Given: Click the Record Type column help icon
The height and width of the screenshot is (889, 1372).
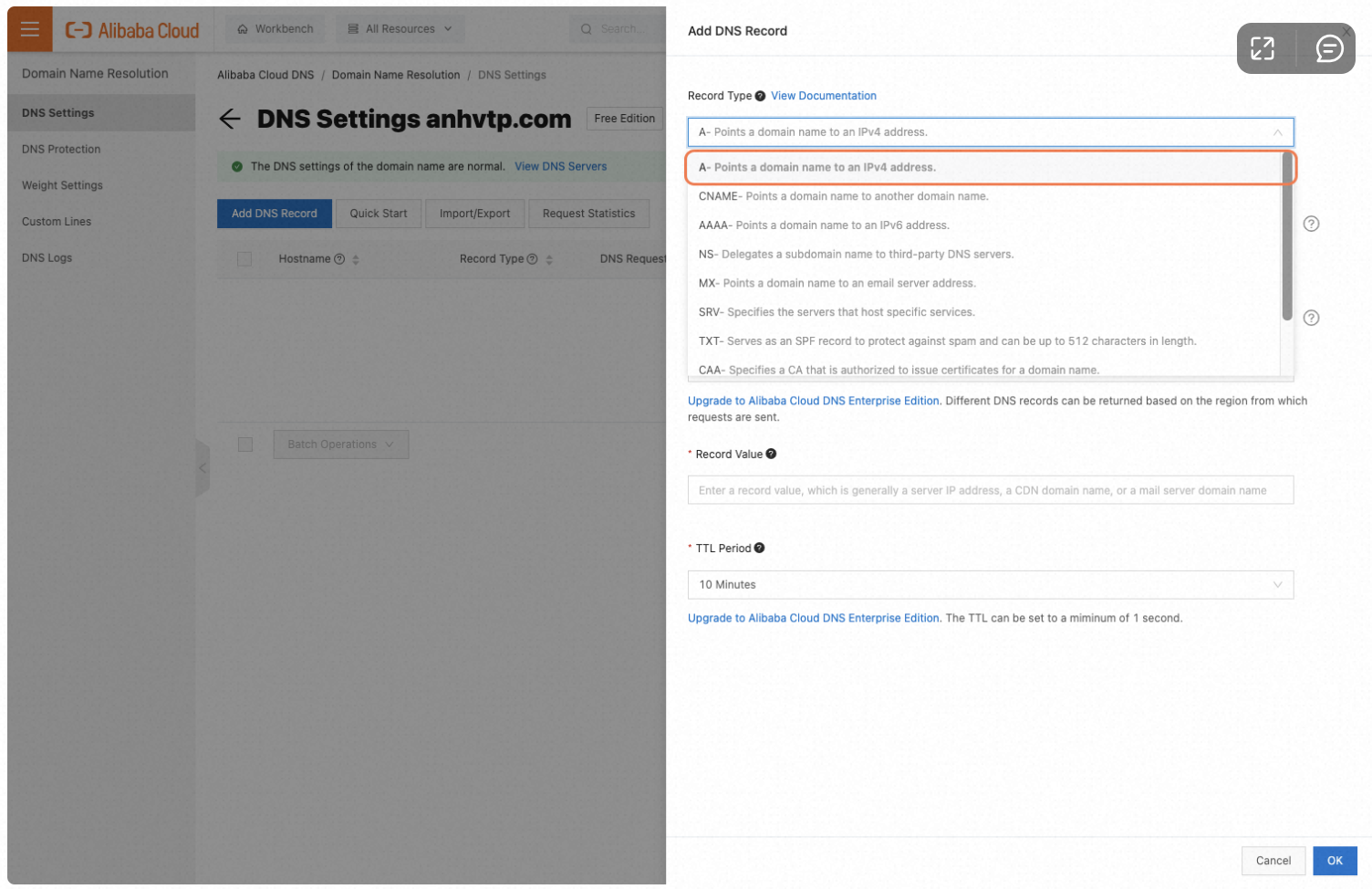Looking at the screenshot, I should [532, 259].
